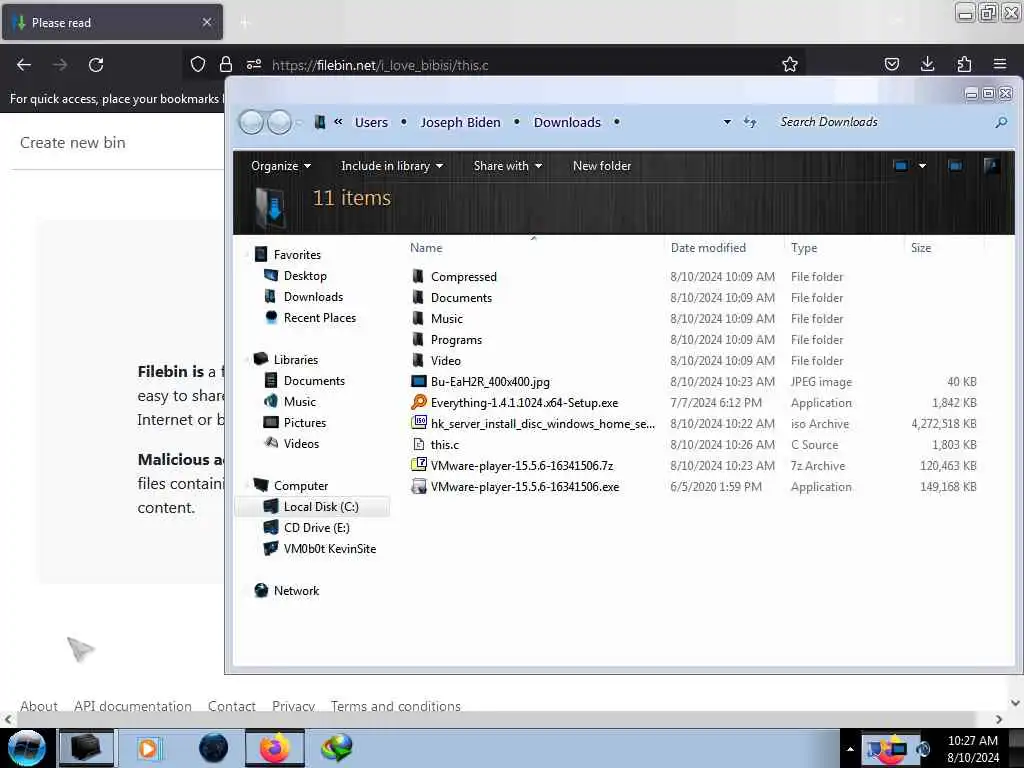Click the Explorer back navigation button
1024x768 pixels.
coord(251,122)
